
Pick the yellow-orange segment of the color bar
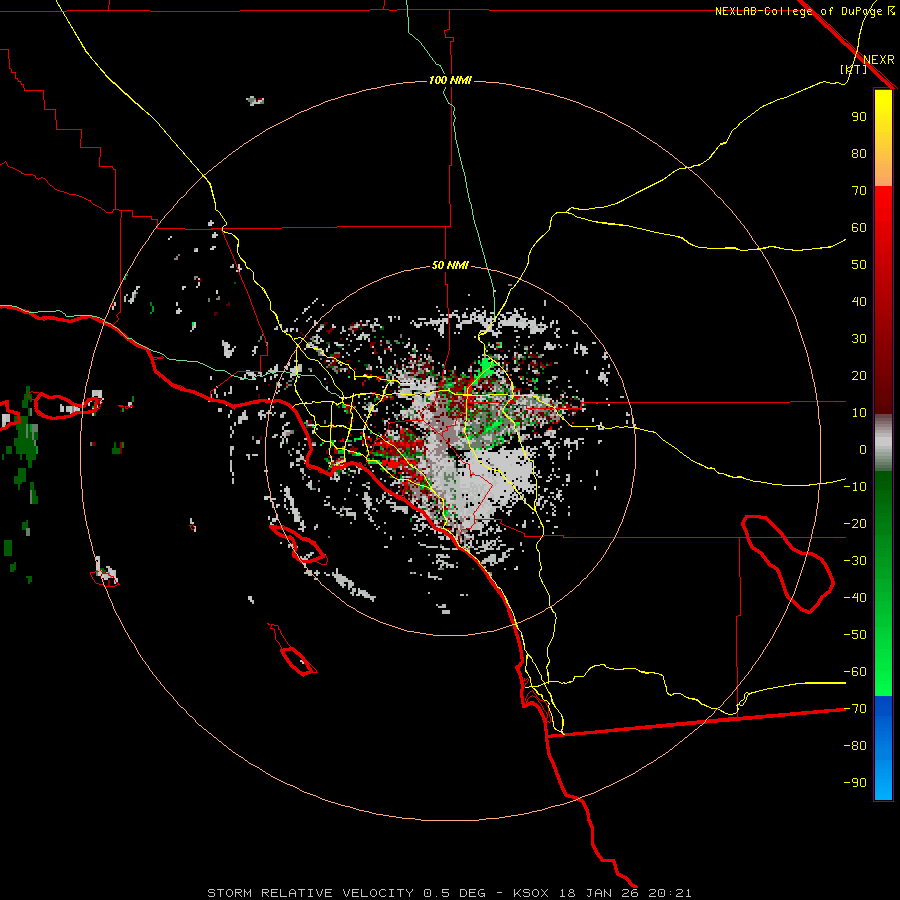[883, 138]
